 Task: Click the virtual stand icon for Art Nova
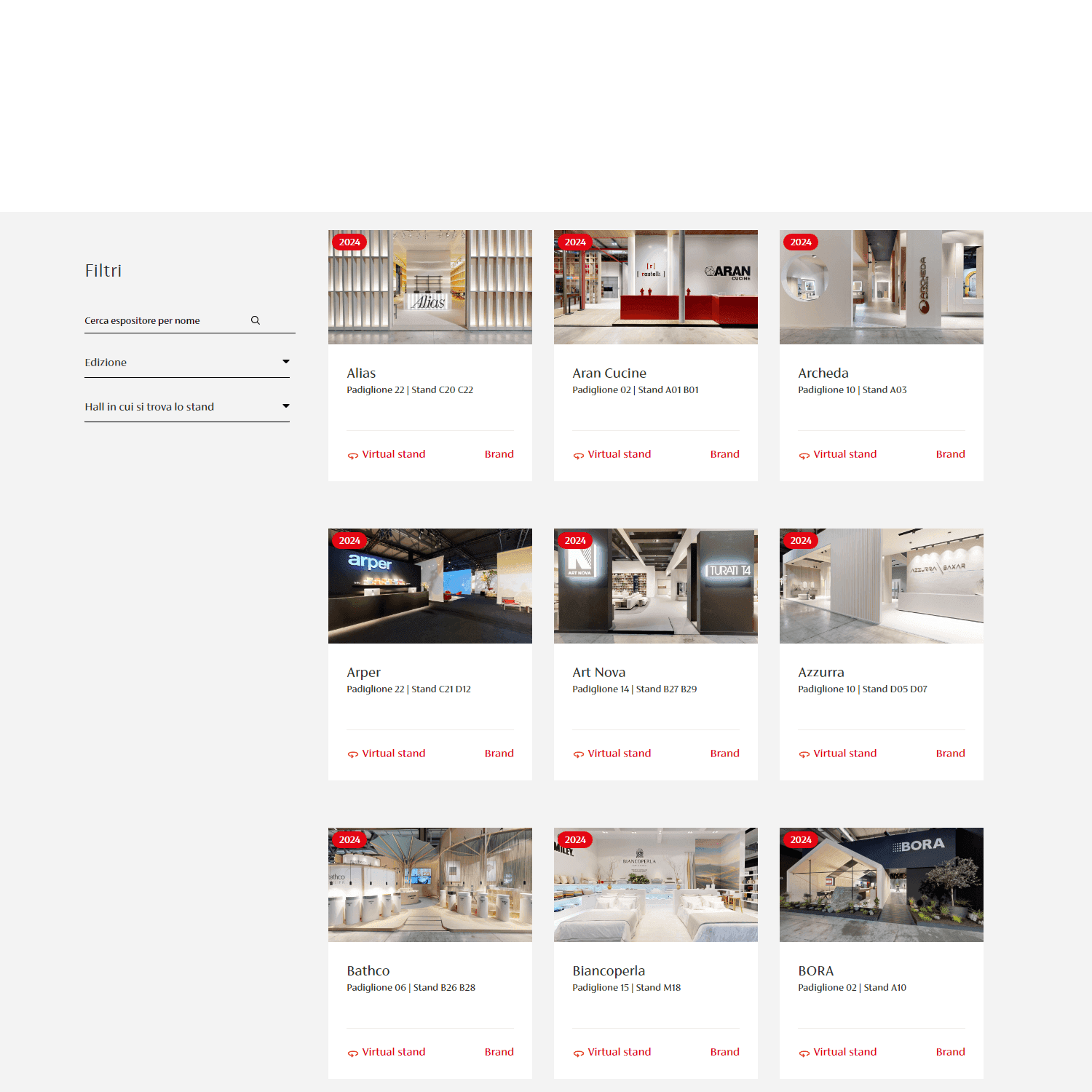tap(578, 754)
